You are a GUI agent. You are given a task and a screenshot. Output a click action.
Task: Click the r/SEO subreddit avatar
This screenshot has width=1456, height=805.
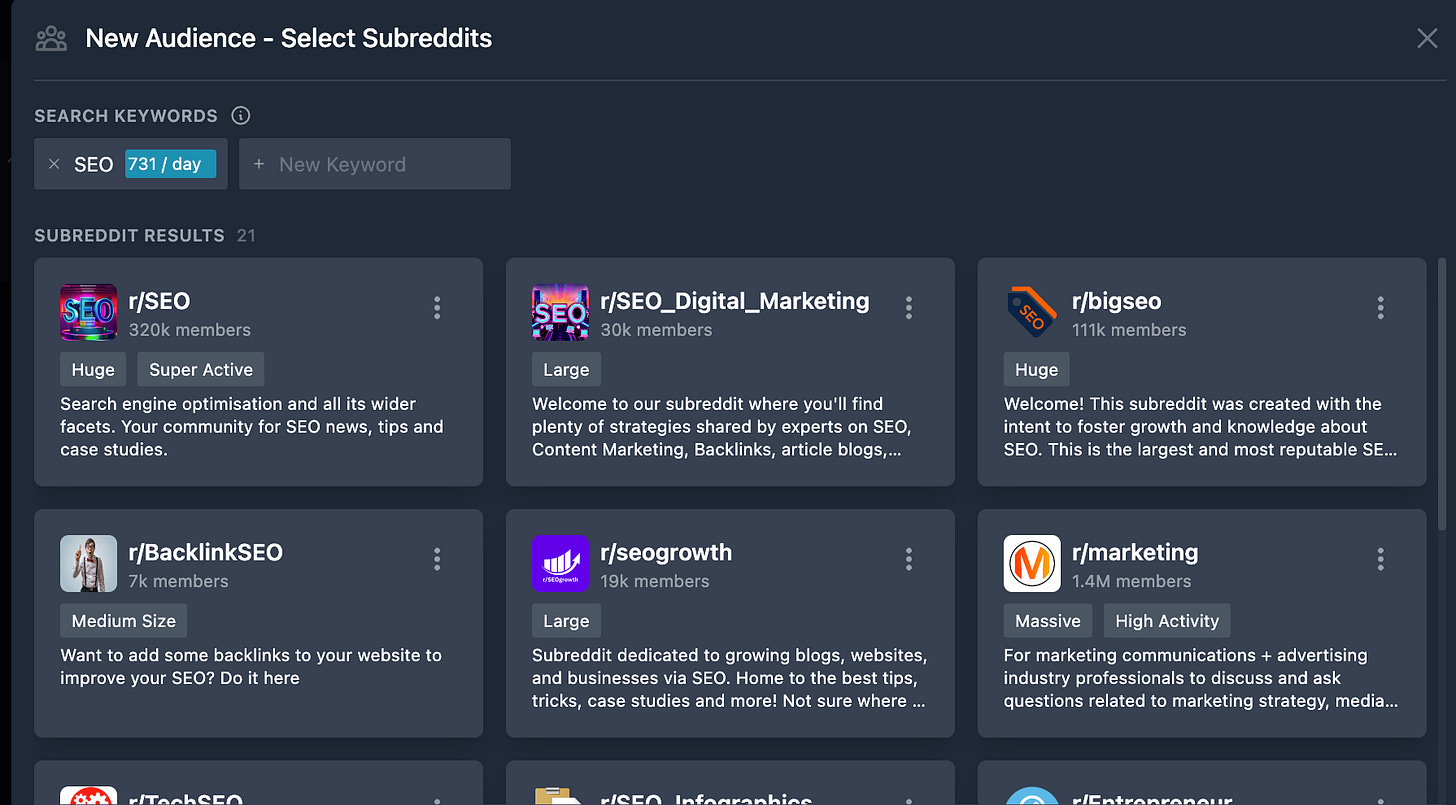pos(89,313)
